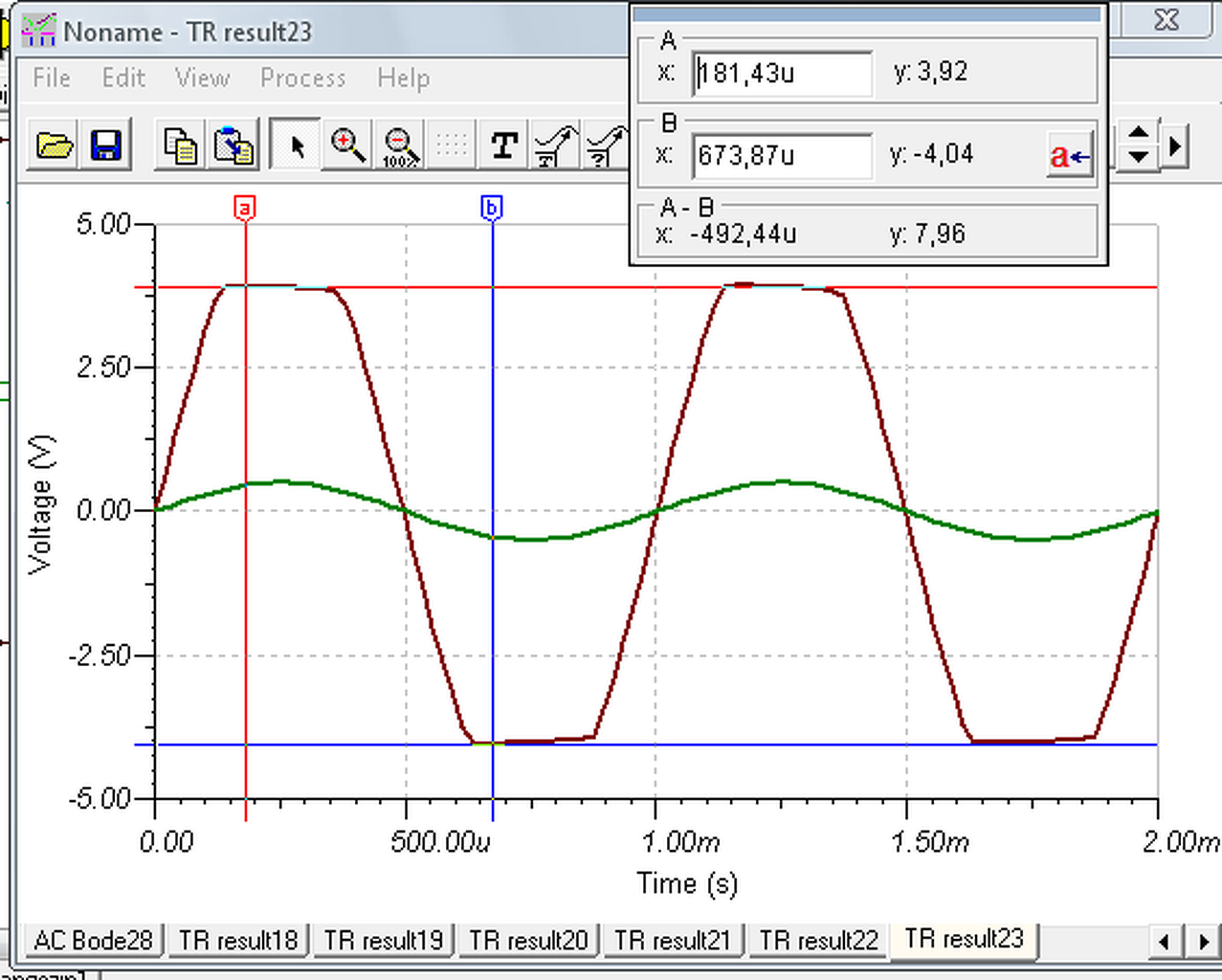This screenshot has width=1222, height=980.
Task: Click the cursor A x value field
Action: [782, 73]
